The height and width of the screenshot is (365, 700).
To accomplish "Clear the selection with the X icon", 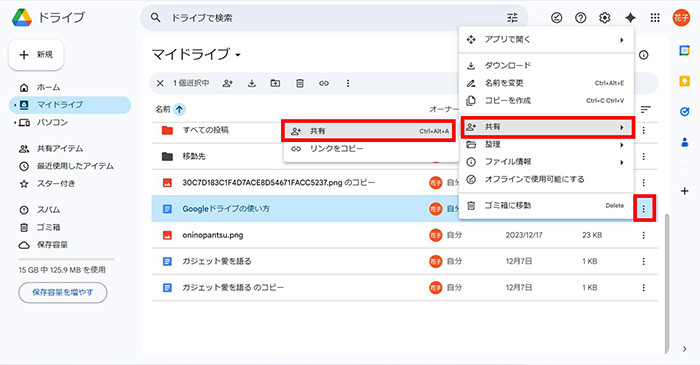I will click(x=160, y=83).
